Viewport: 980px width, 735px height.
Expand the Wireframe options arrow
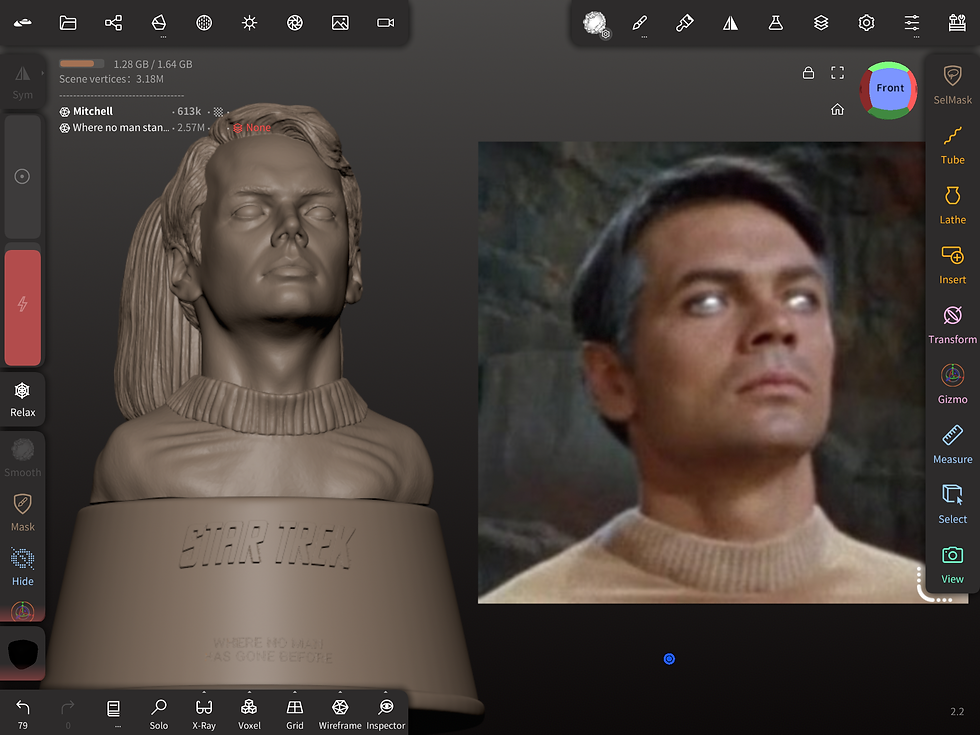pos(340,692)
